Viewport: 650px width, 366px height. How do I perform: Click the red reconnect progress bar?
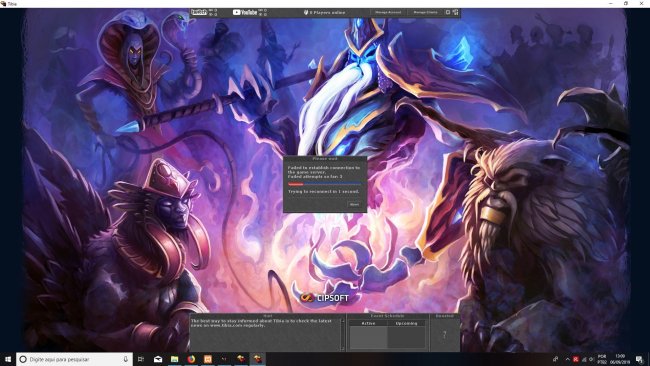point(296,184)
